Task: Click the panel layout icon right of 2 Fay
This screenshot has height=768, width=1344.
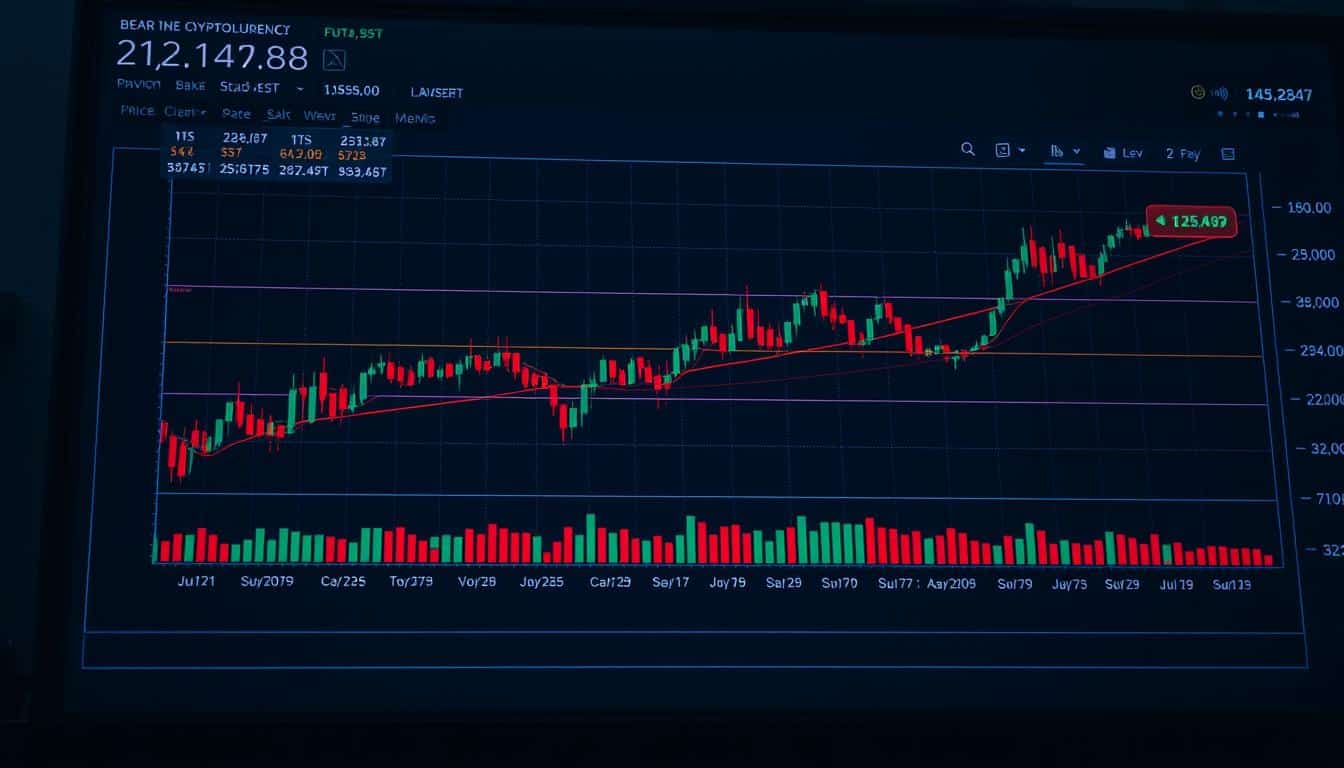Action: pyautogui.click(x=1228, y=154)
